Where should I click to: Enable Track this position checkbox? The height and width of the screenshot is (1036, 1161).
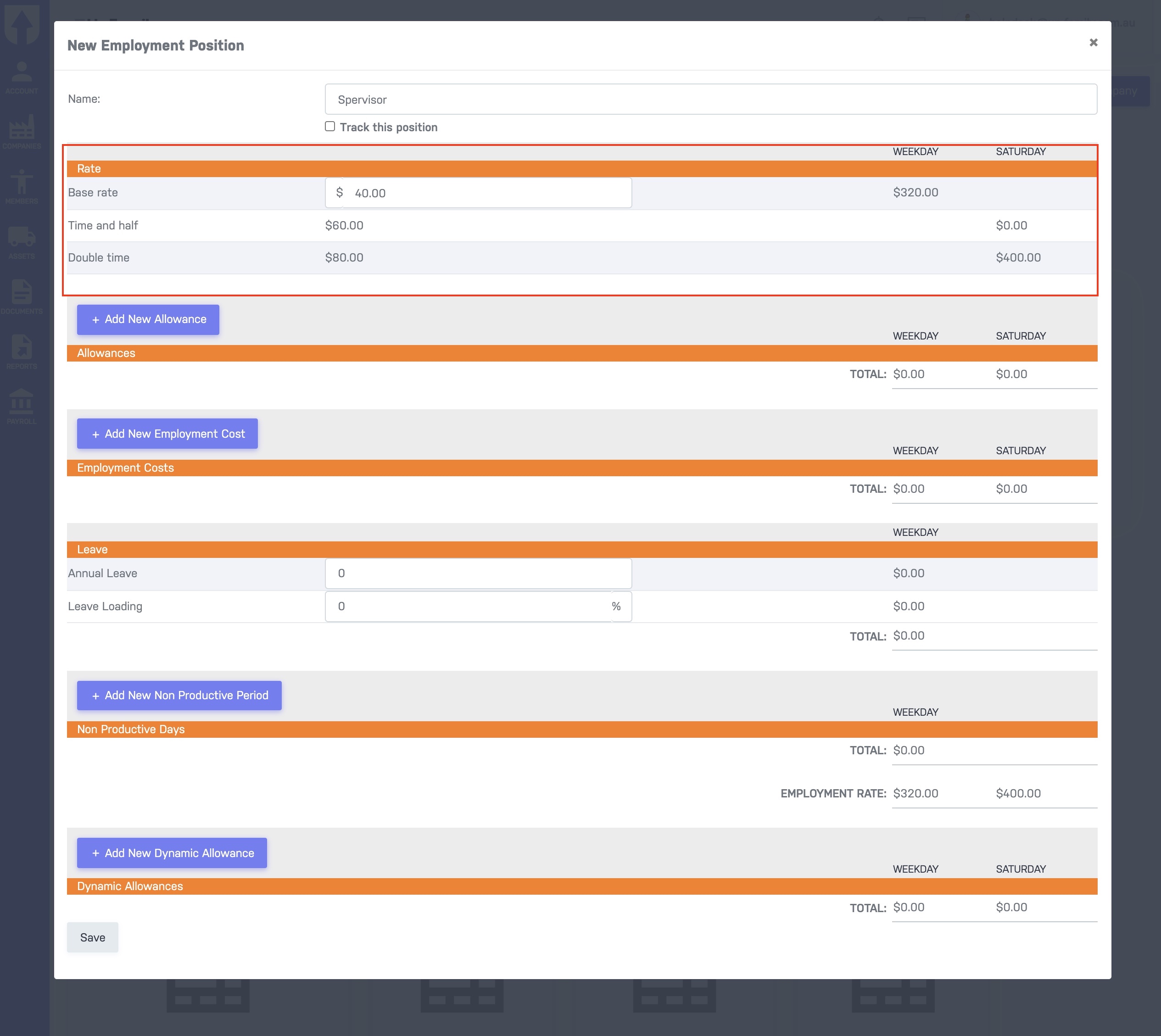329,126
